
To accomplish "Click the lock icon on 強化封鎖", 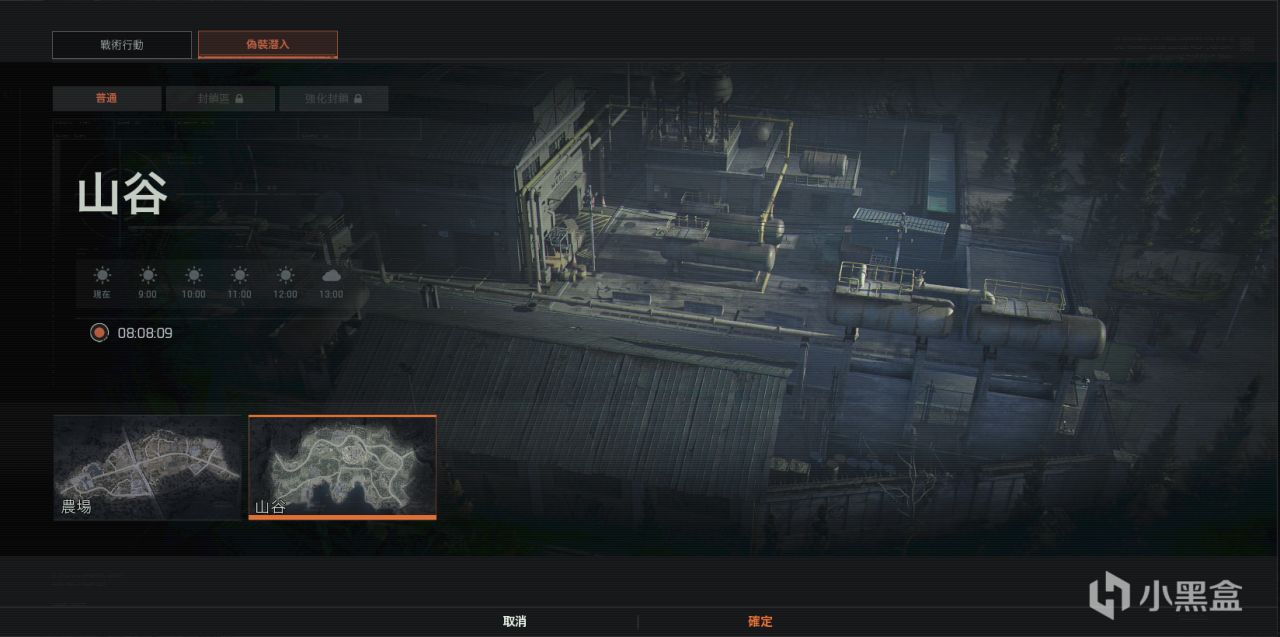I will coord(357,99).
